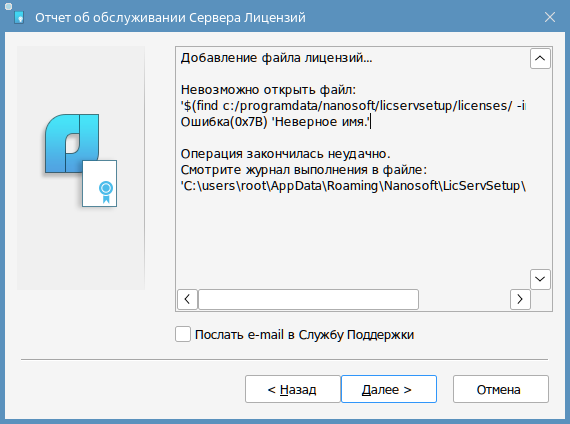
Task: Place cursor in 'Добавление файла лицензий...' line
Action: [276, 58]
